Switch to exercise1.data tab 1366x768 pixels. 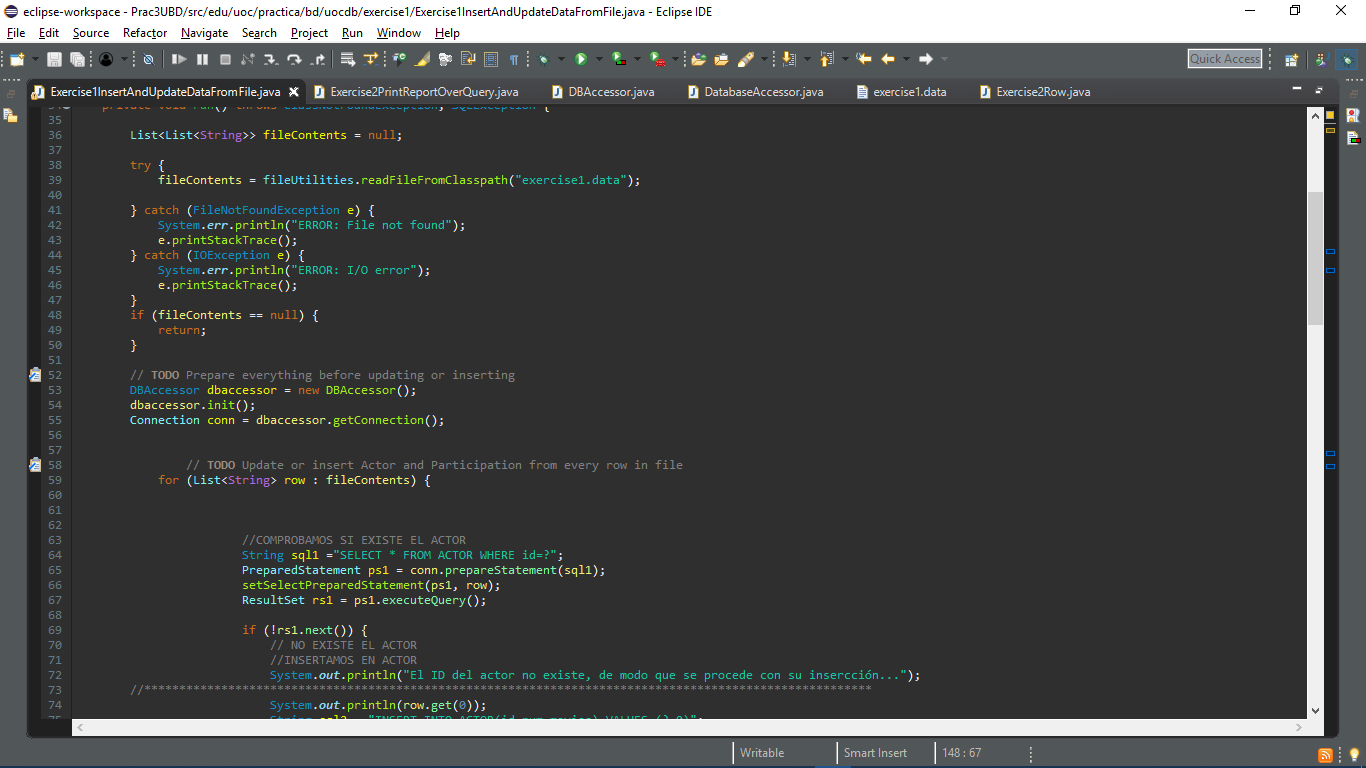point(901,92)
